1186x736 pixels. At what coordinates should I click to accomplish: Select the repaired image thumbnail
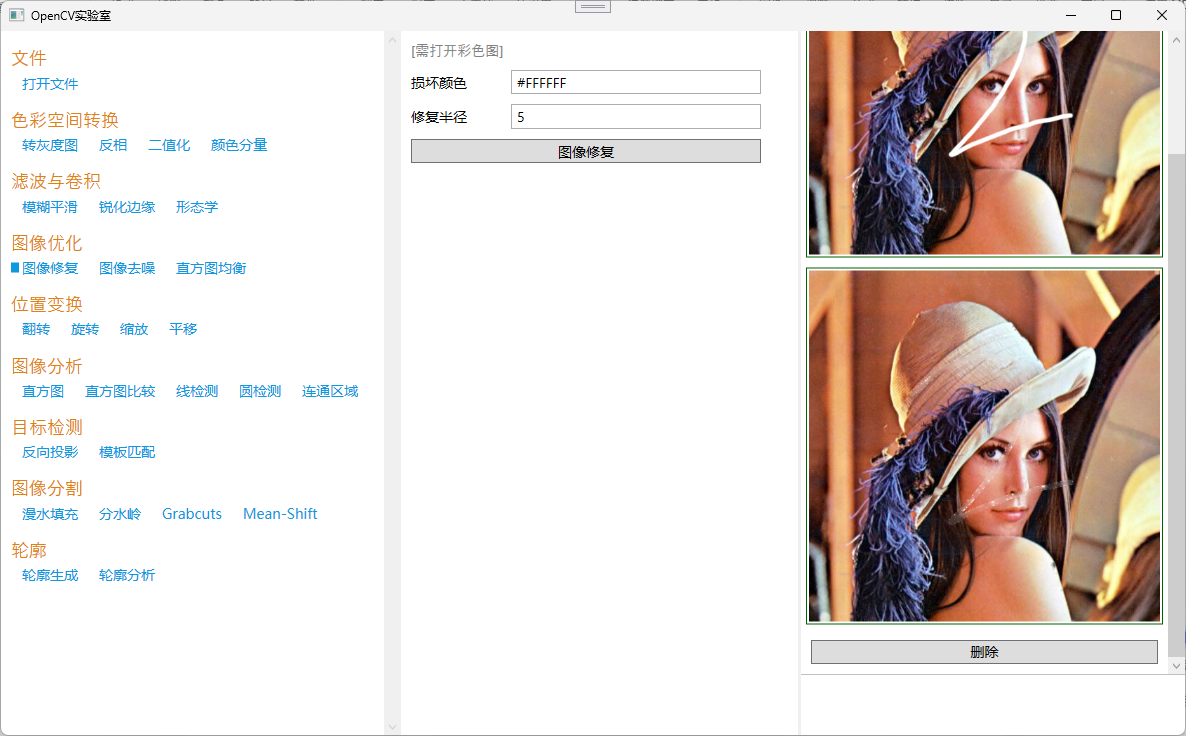984,446
